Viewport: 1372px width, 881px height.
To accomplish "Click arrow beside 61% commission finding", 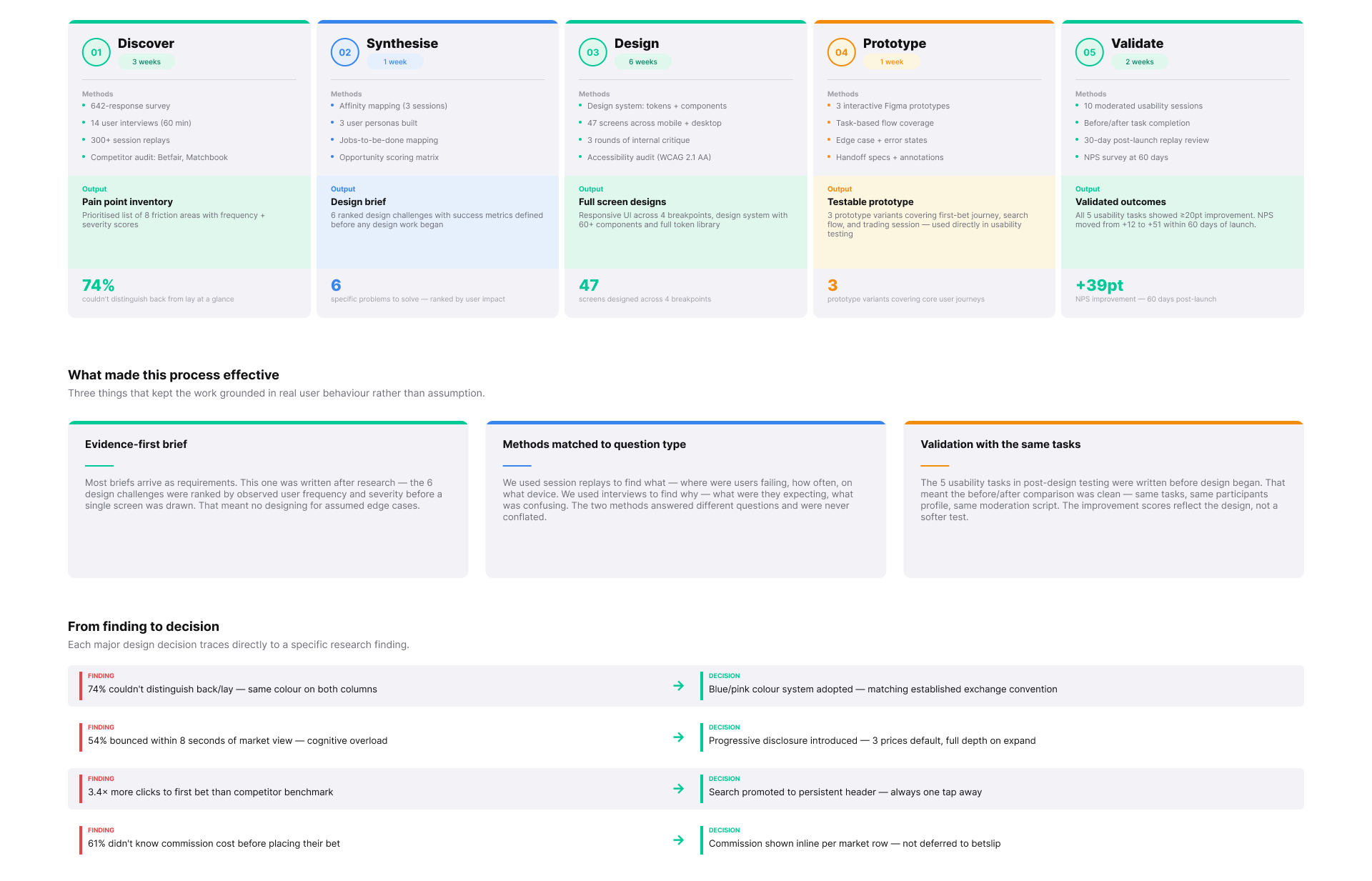I will click(678, 840).
